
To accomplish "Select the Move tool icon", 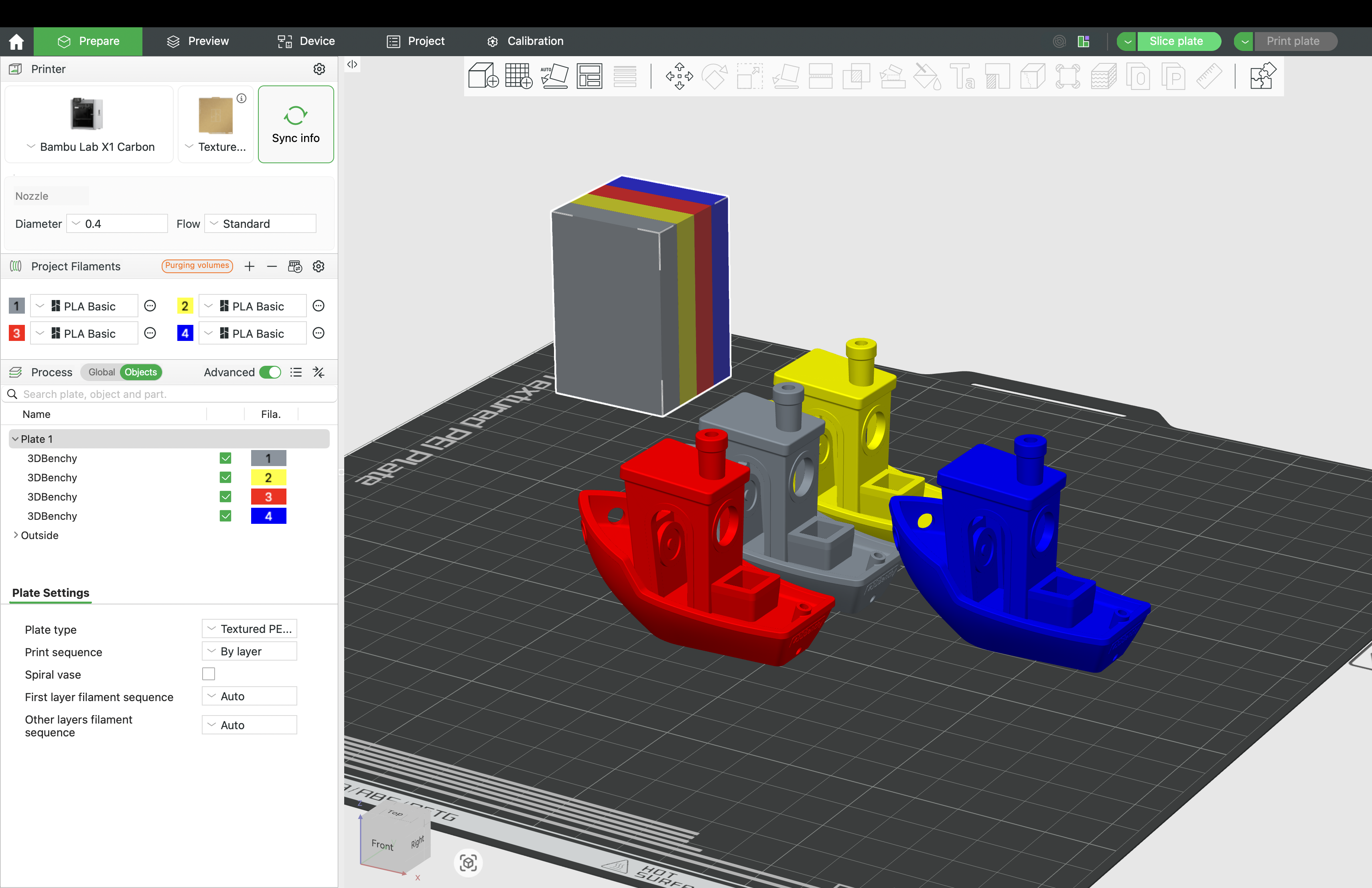I will 679,76.
